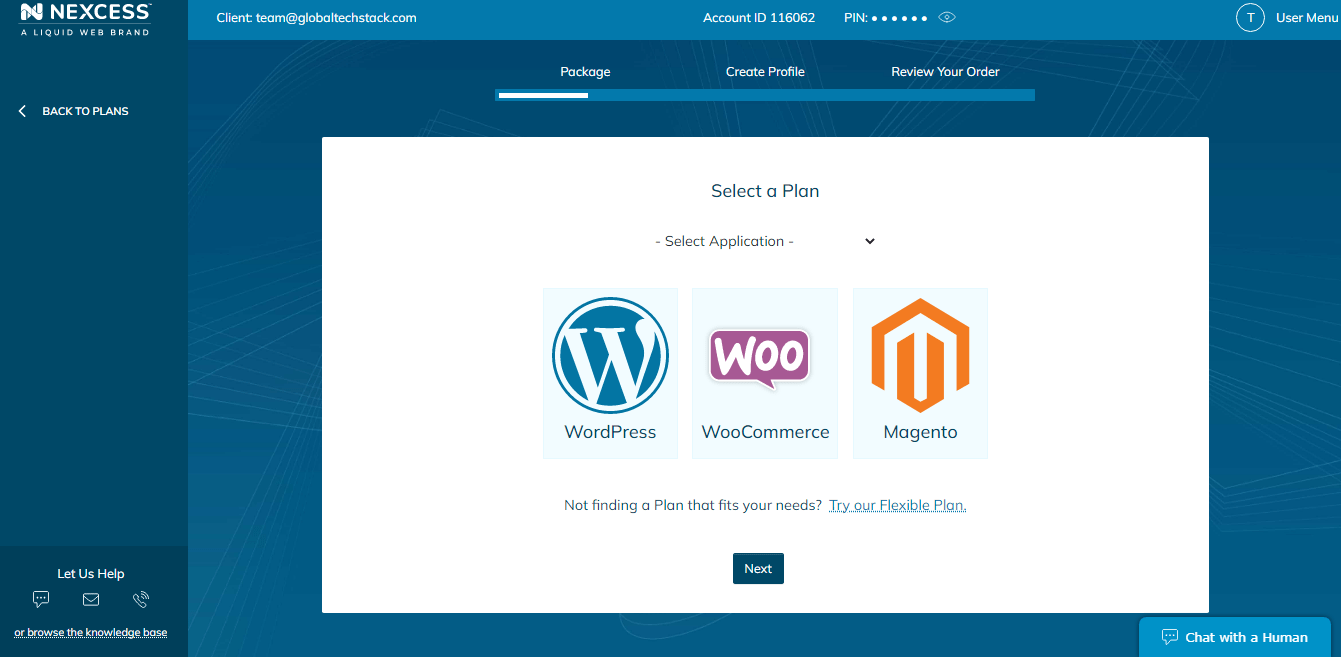Select the WooCommerce plan card
This screenshot has height=657, width=1341.
click(765, 373)
